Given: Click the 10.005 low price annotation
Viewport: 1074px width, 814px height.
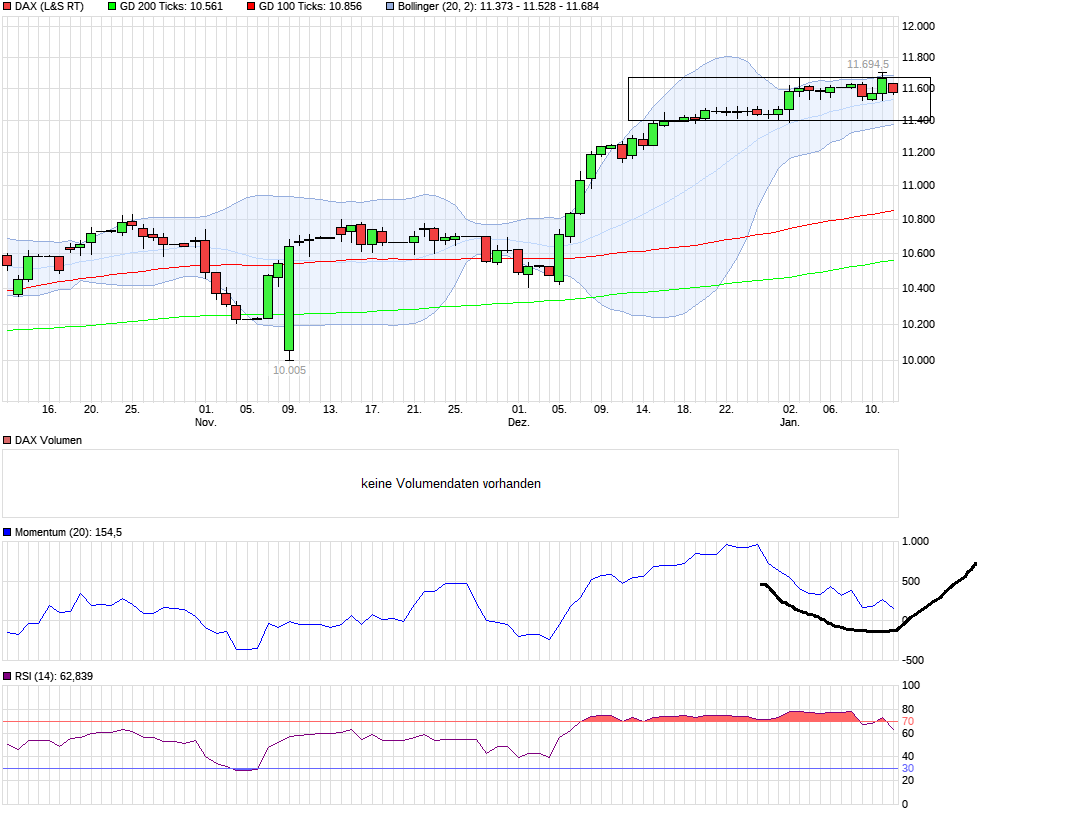Looking at the screenshot, I should (x=289, y=370).
